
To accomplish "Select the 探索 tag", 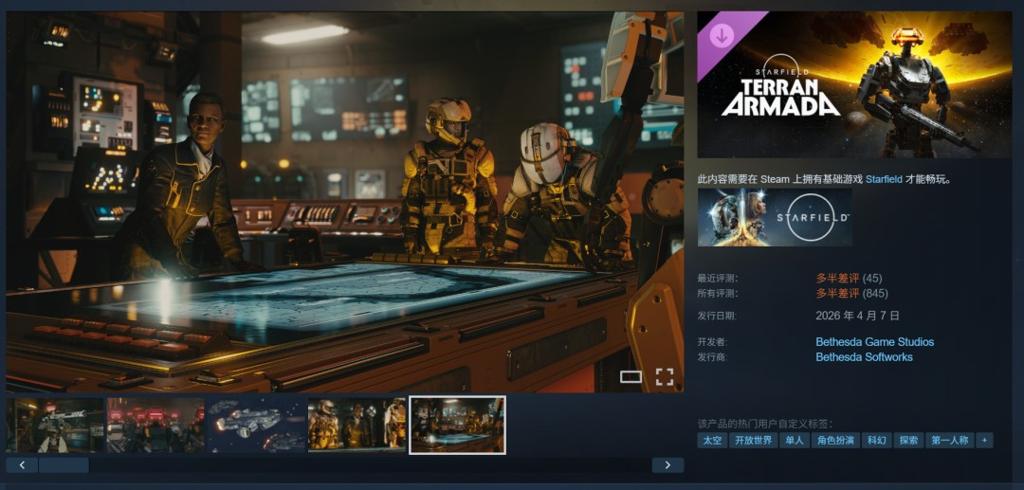I will coord(908,440).
